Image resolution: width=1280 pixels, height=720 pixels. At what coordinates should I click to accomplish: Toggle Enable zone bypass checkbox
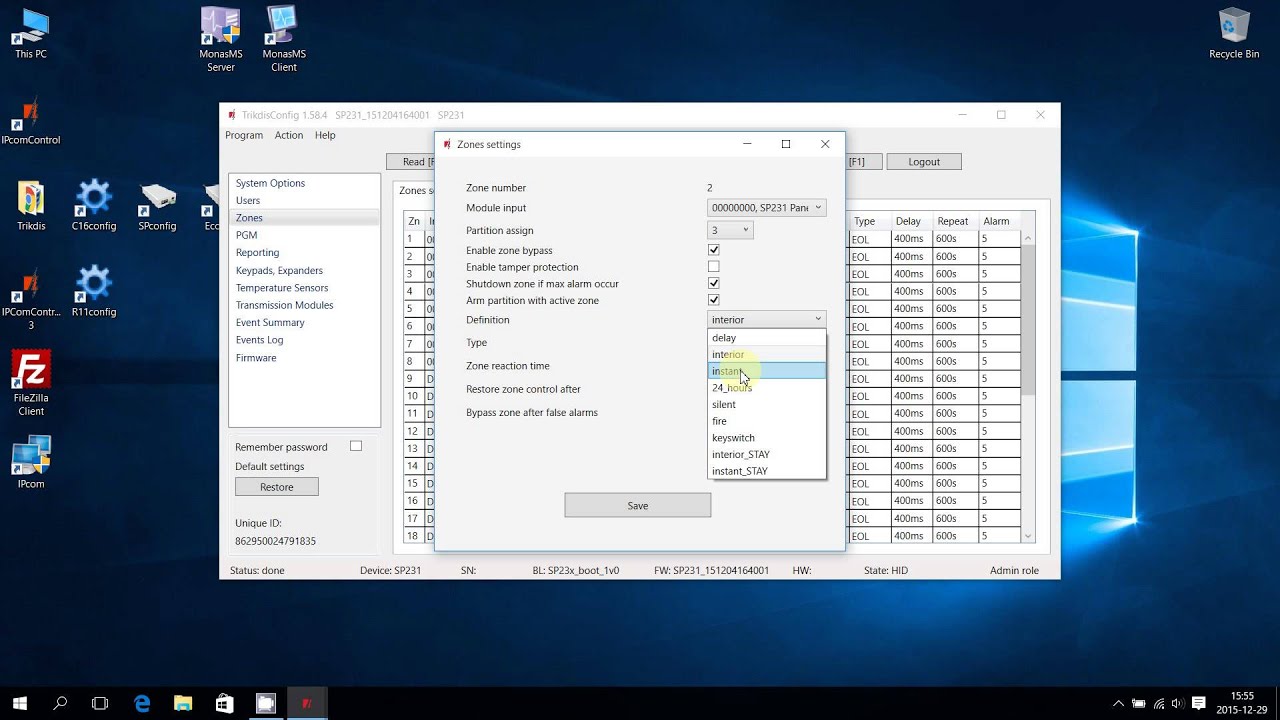click(x=713, y=250)
